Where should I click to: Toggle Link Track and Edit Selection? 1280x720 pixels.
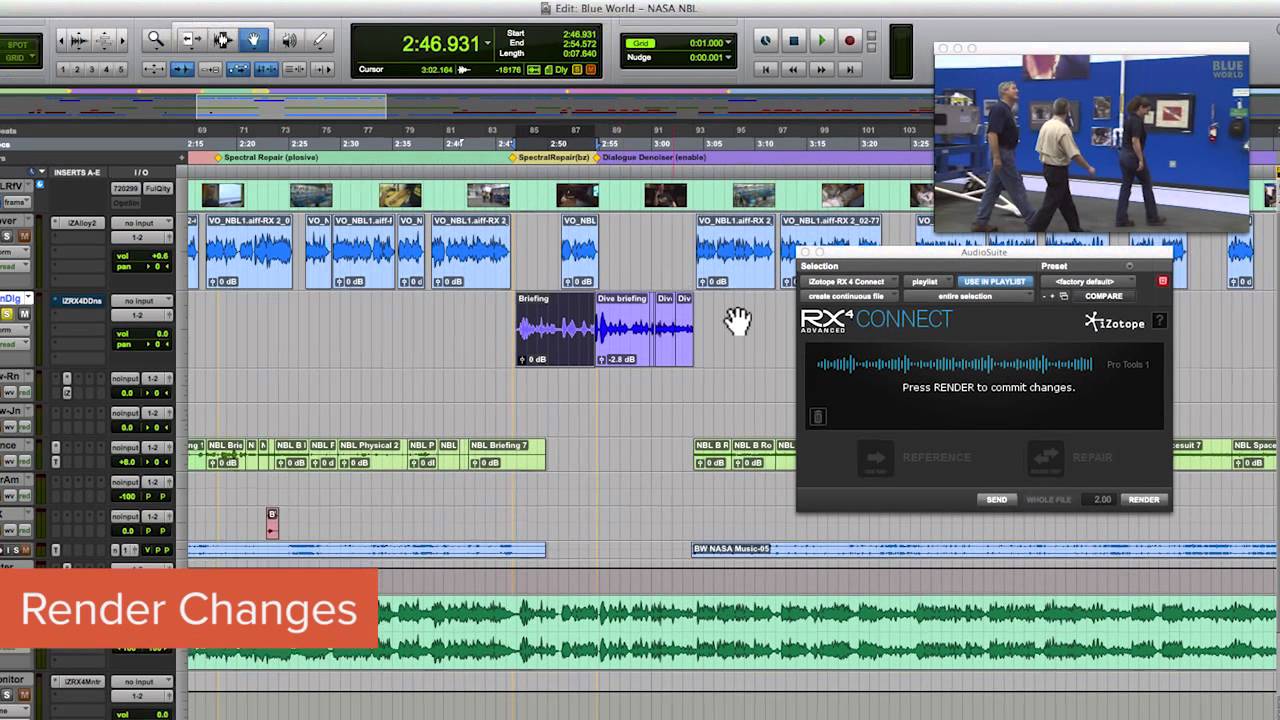click(x=294, y=69)
